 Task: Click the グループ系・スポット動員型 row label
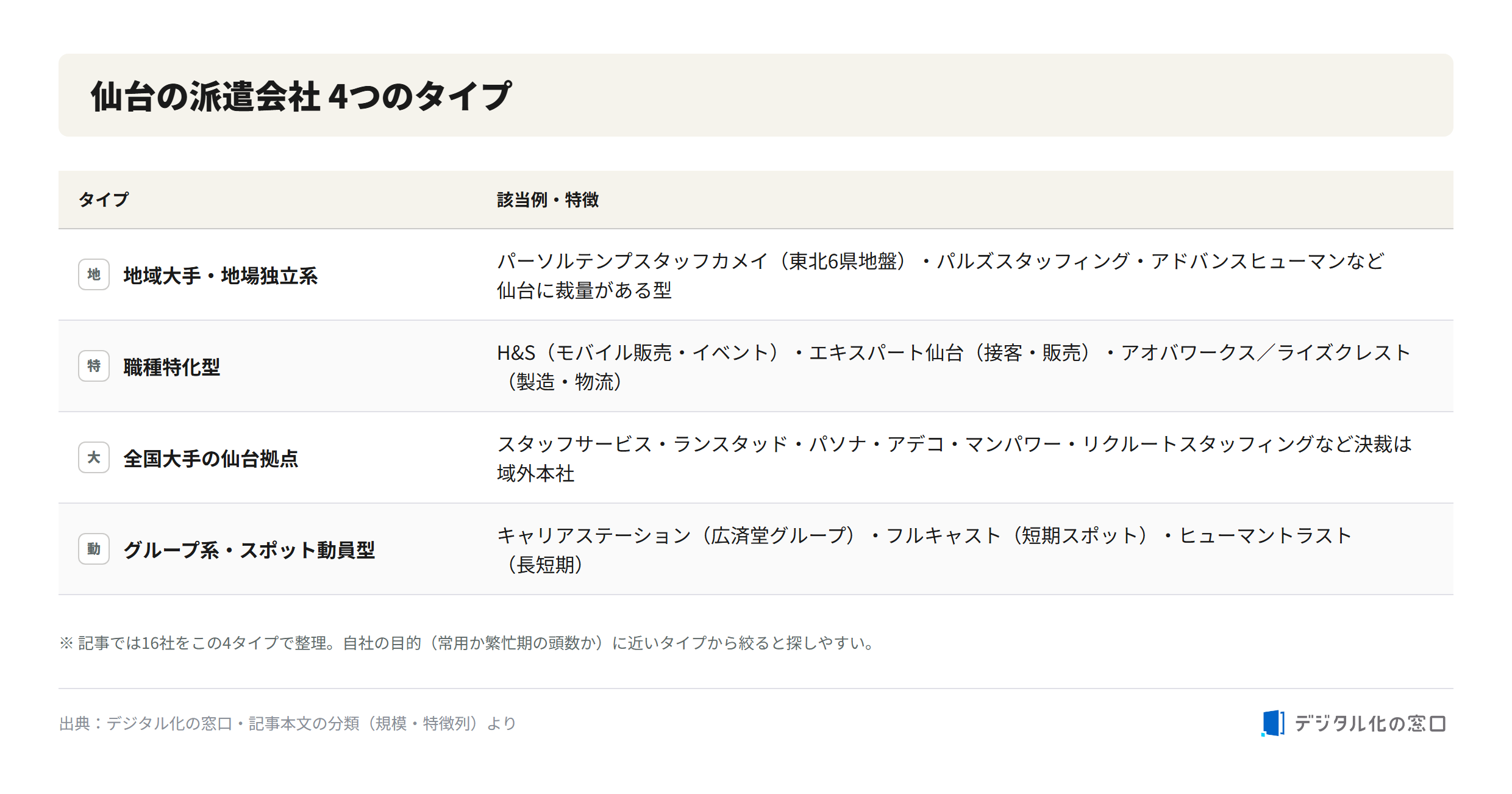[x=249, y=550]
